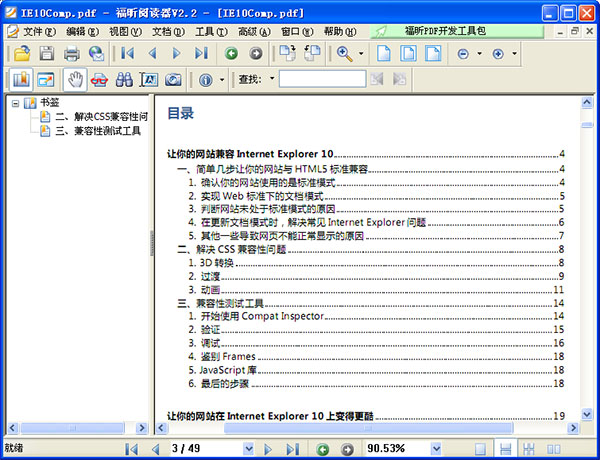Click the green previous view button in toolbar

[x=231, y=53]
